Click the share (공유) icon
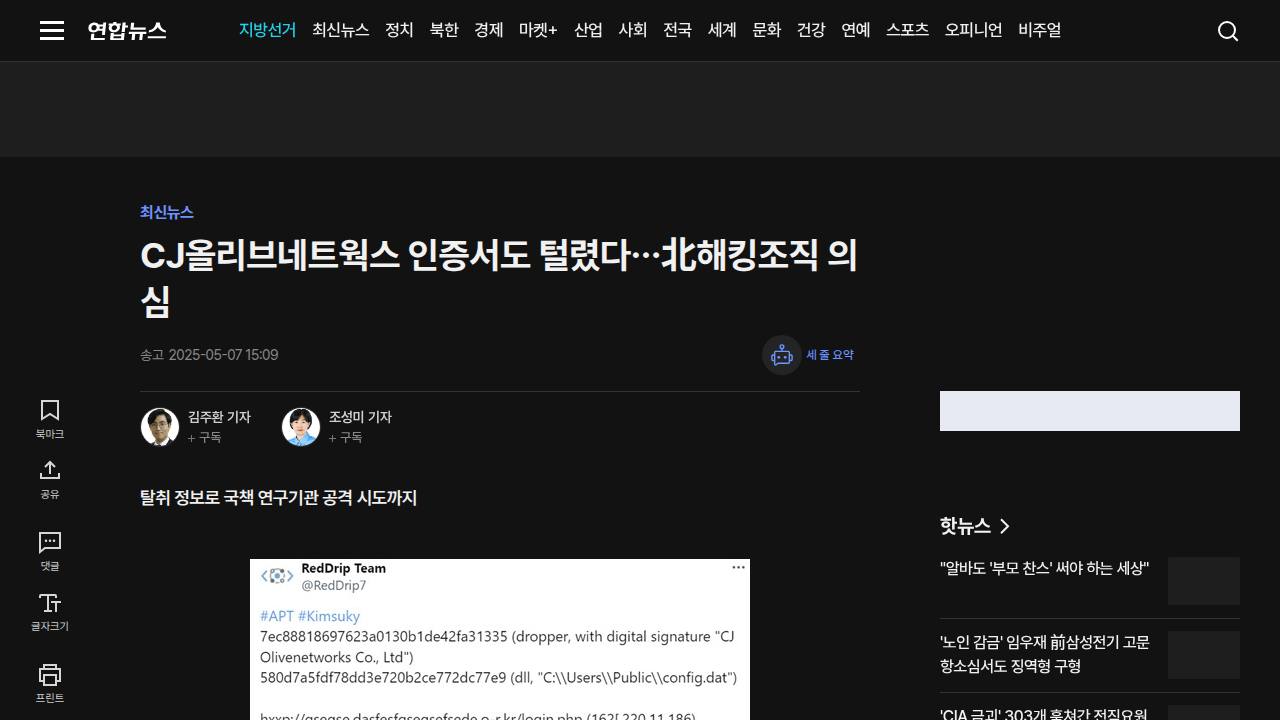Image resolution: width=1280 pixels, height=720 pixels. [x=50, y=470]
